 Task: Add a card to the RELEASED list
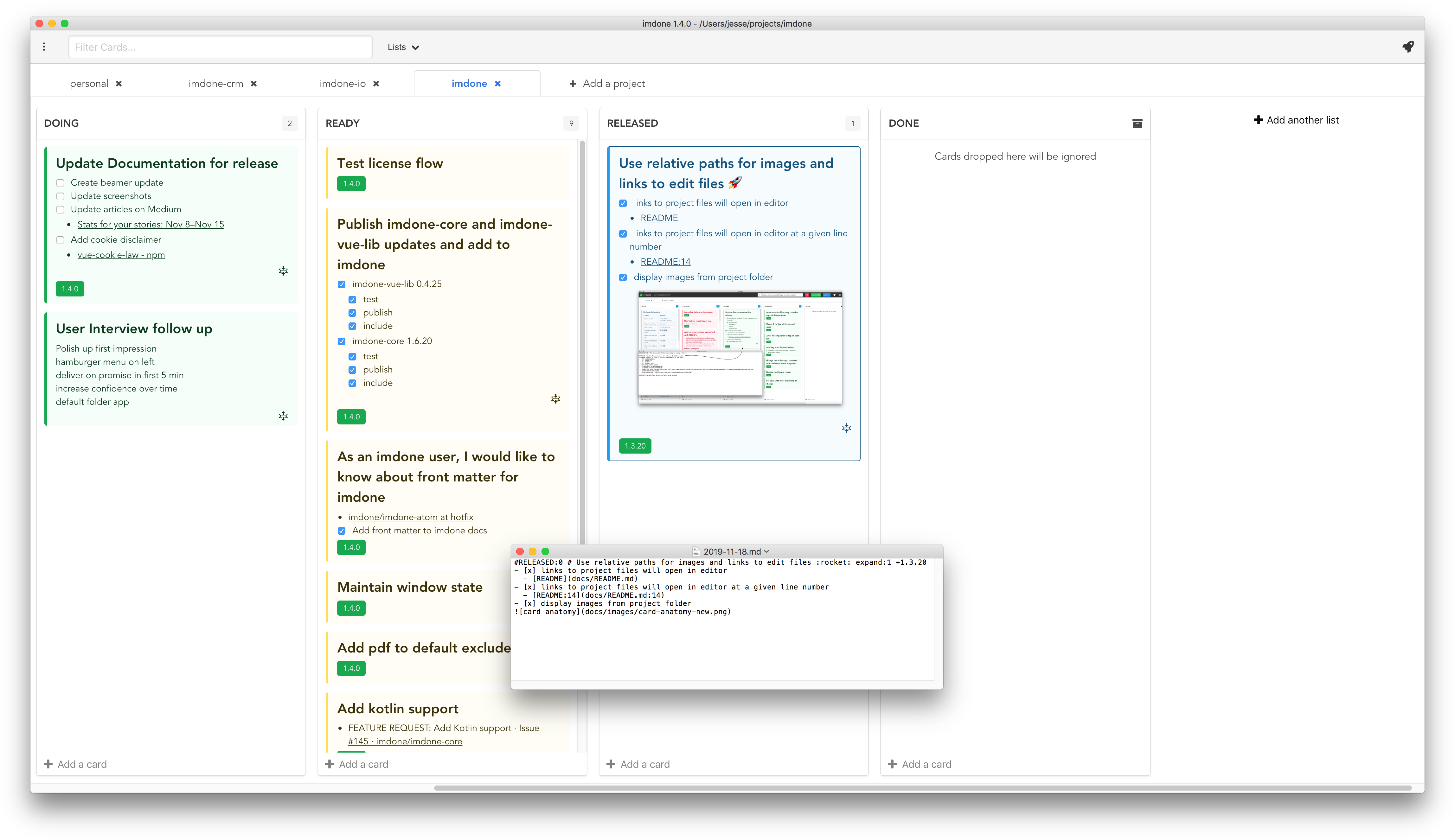638,764
